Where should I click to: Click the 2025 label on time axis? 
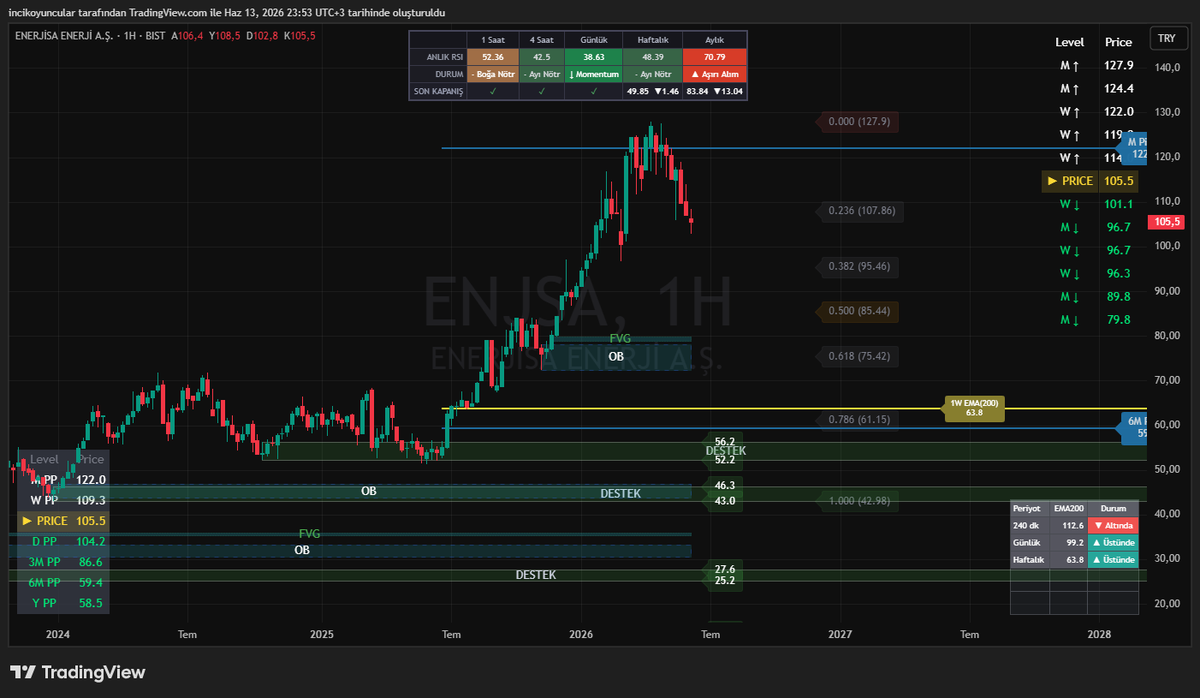coord(322,634)
